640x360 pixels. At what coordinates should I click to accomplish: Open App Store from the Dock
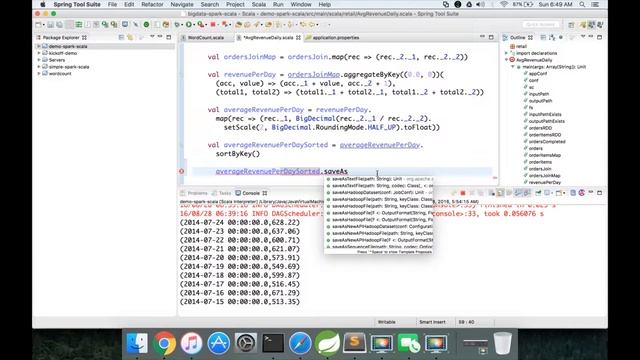click(218, 343)
